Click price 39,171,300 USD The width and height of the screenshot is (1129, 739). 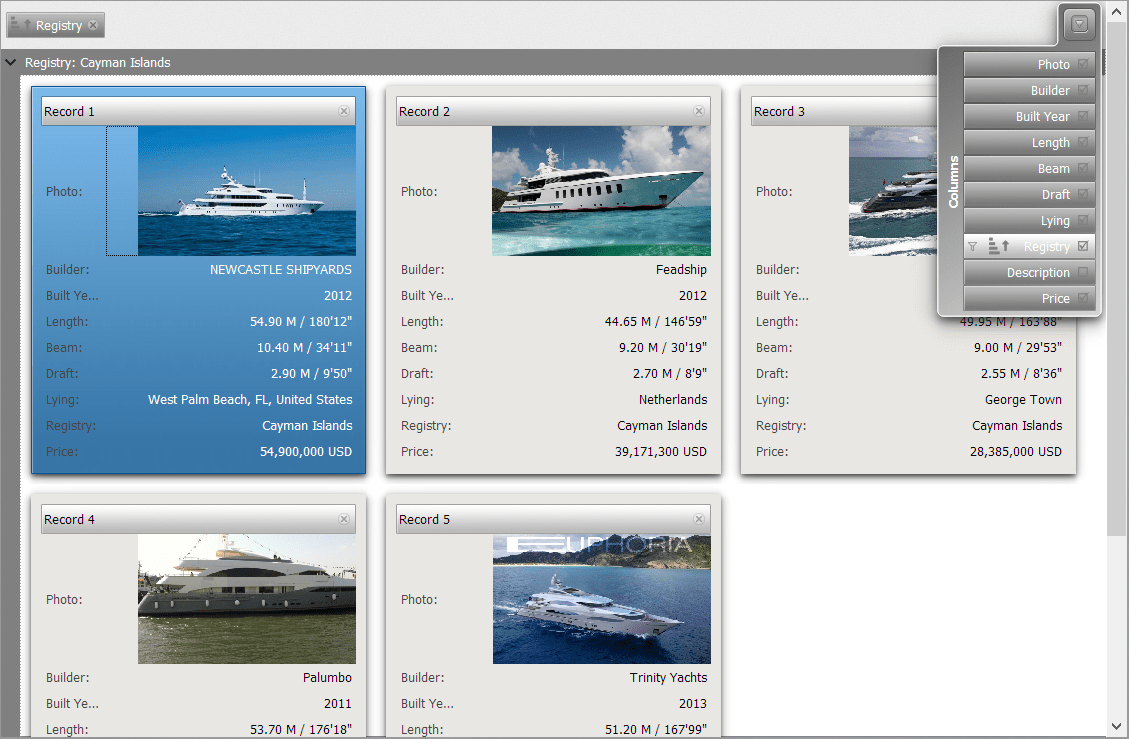[661, 452]
